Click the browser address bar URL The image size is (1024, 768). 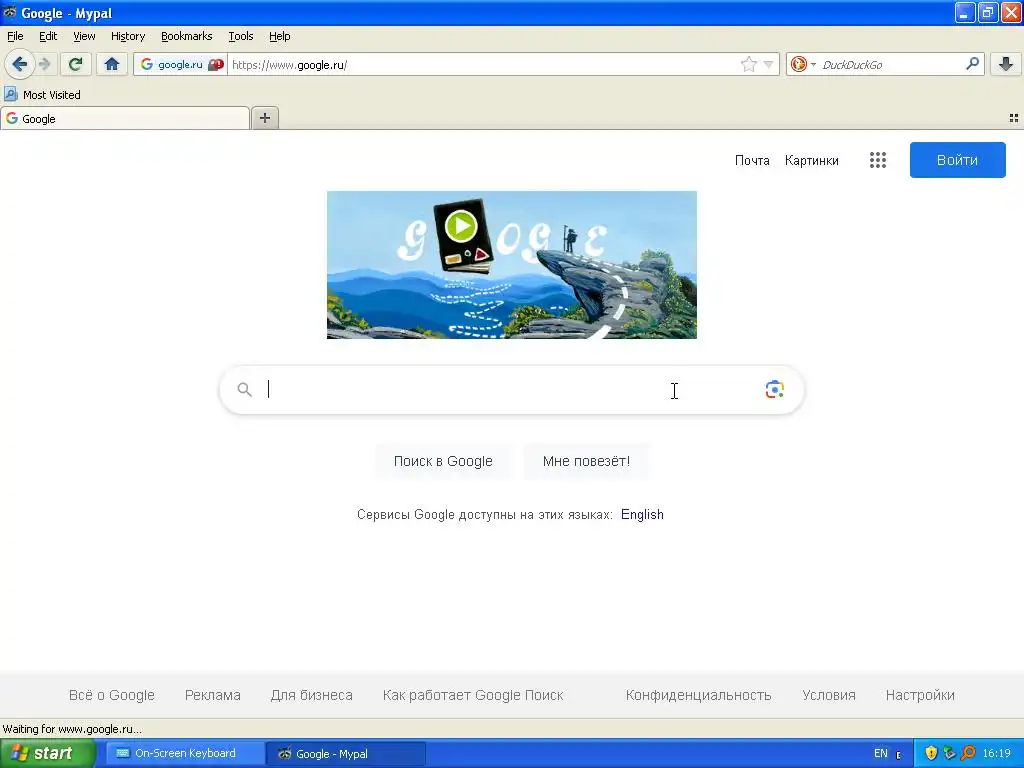[x=483, y=65]
